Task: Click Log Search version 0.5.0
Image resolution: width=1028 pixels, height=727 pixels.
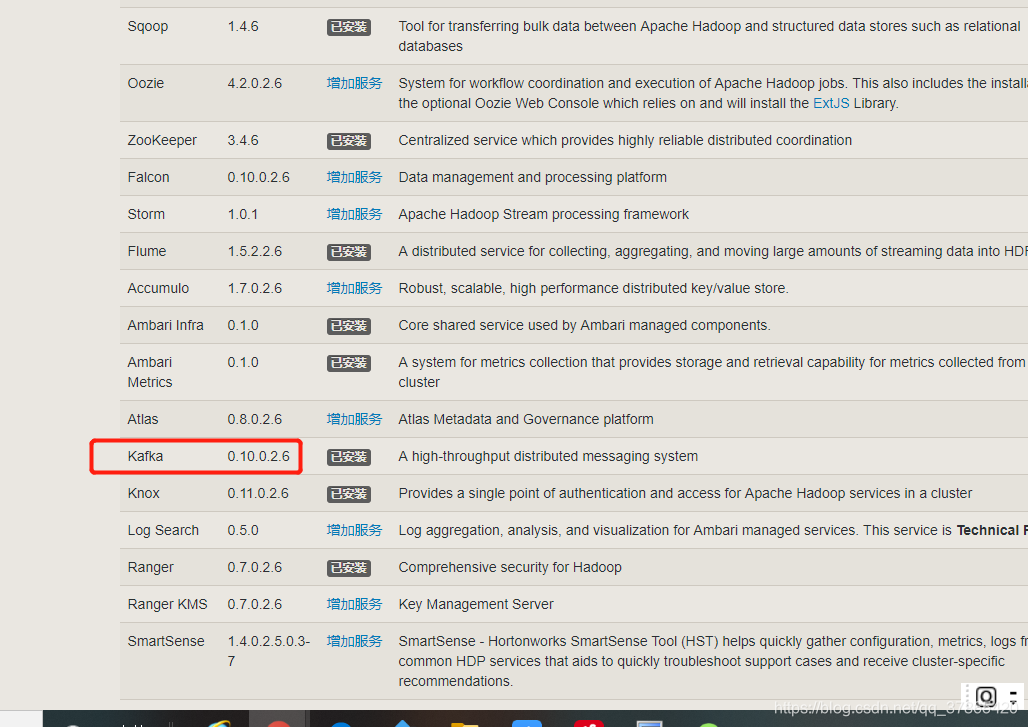Action: pyautogui.click(x=243, y=530)
